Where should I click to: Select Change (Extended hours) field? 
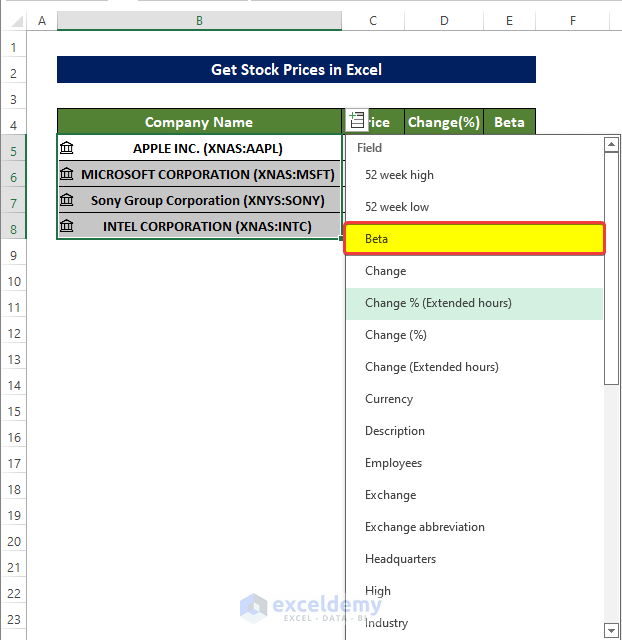(x=474, y=367)
